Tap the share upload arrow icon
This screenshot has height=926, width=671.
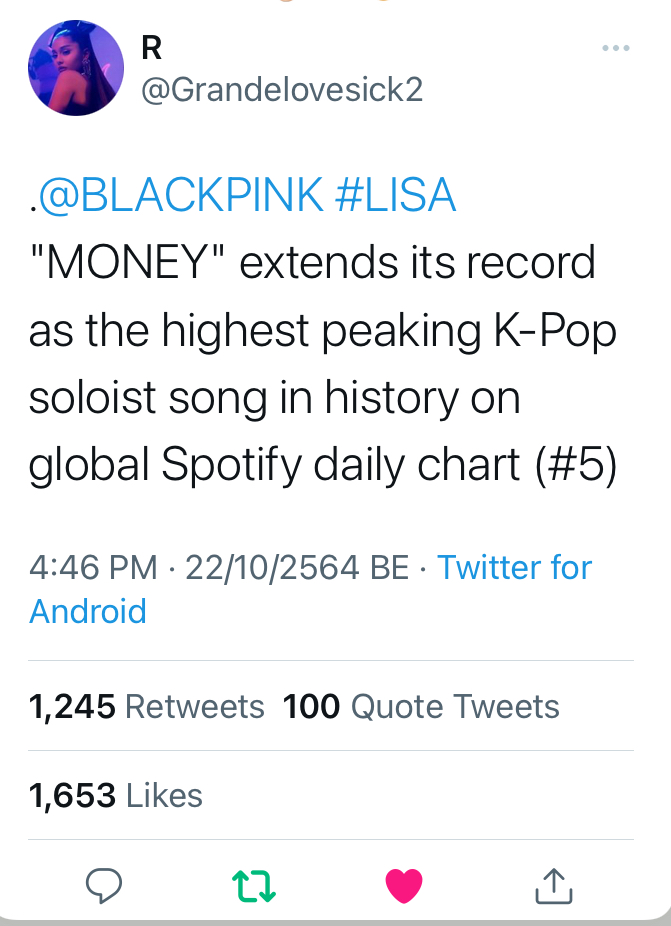click(x=552, y=883)
